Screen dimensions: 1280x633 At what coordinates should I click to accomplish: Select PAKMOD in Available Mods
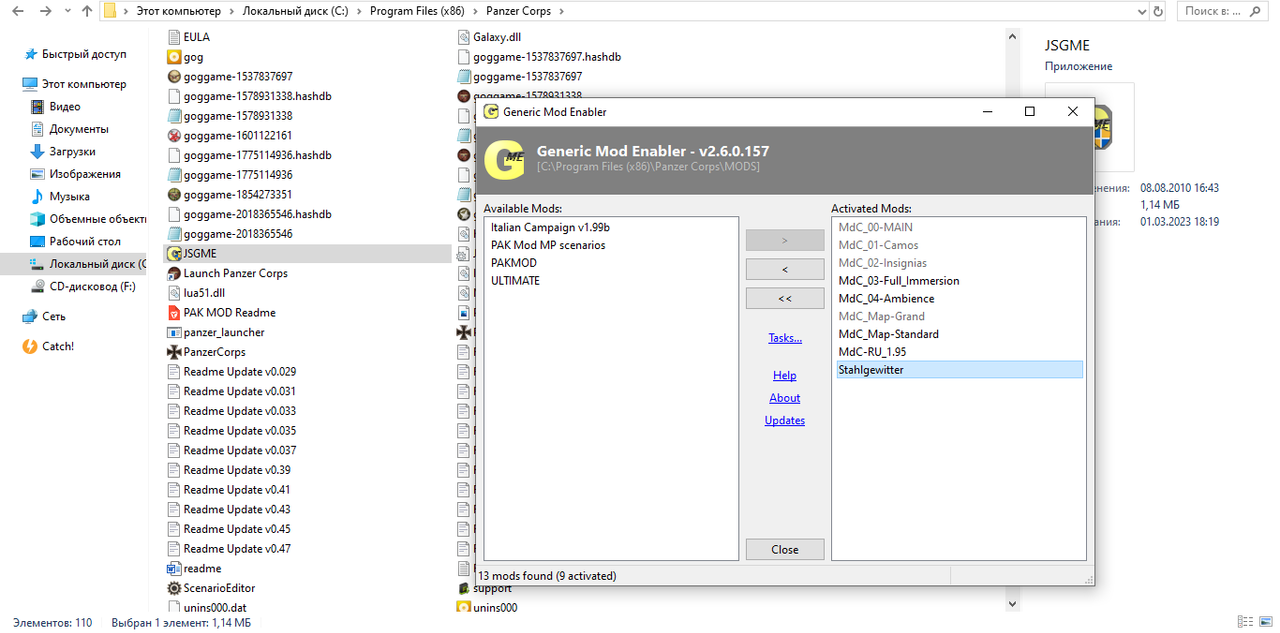(514, 263)
